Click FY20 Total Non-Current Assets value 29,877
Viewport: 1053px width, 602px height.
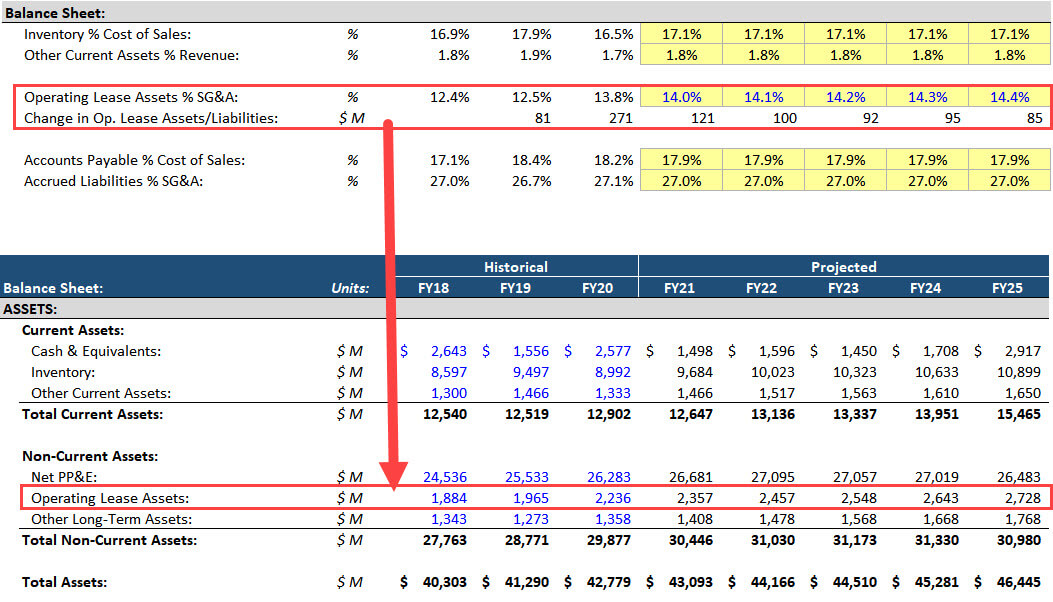(608, 540)
